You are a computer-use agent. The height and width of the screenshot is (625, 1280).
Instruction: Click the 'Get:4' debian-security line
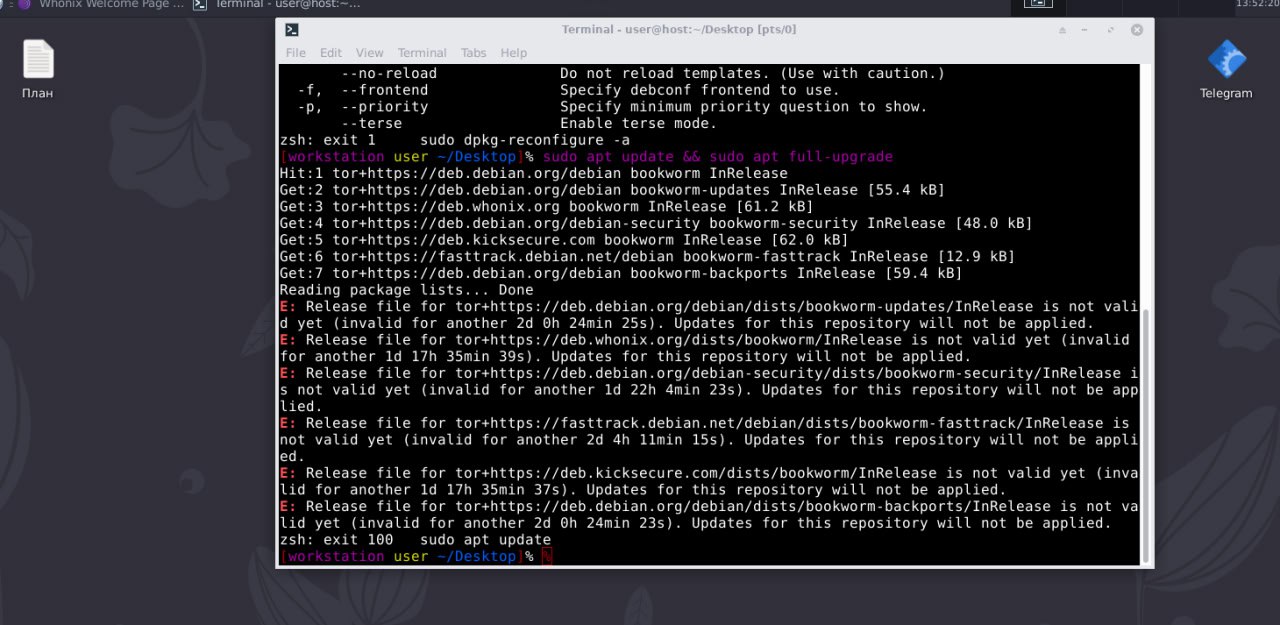pos(656,223)
